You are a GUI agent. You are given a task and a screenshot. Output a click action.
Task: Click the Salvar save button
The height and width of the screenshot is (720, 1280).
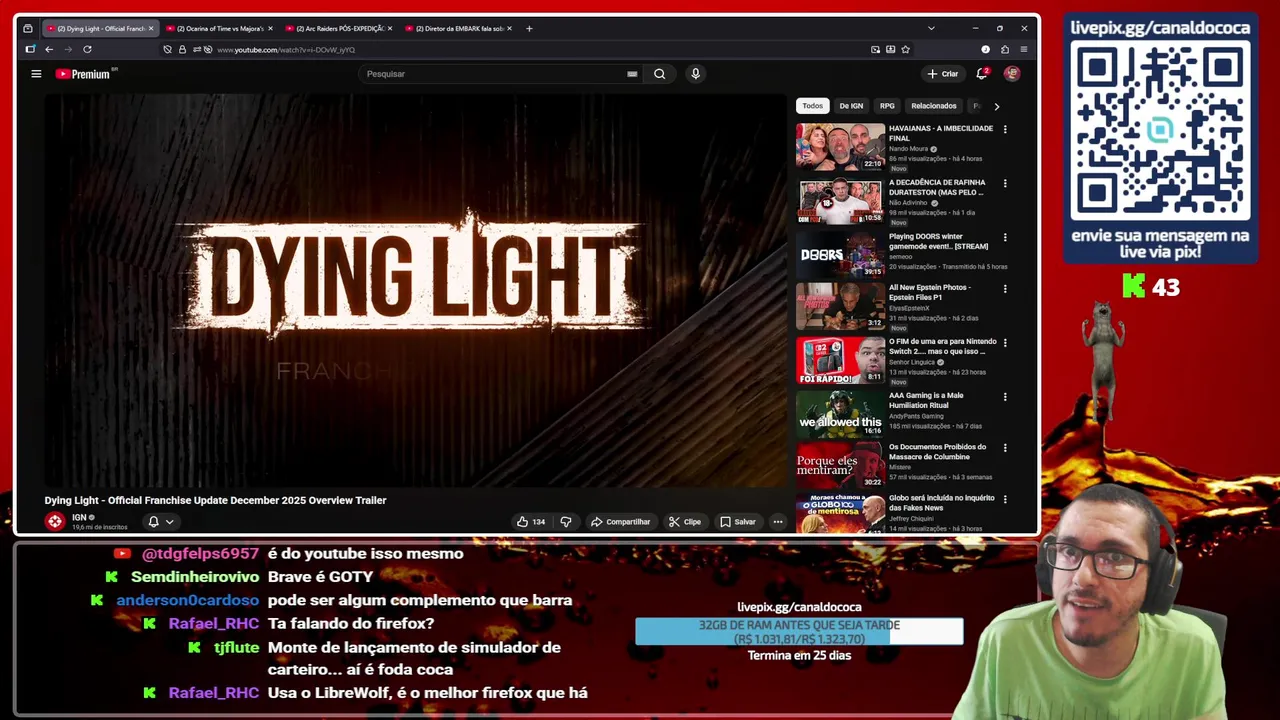(x=738, y=521)
